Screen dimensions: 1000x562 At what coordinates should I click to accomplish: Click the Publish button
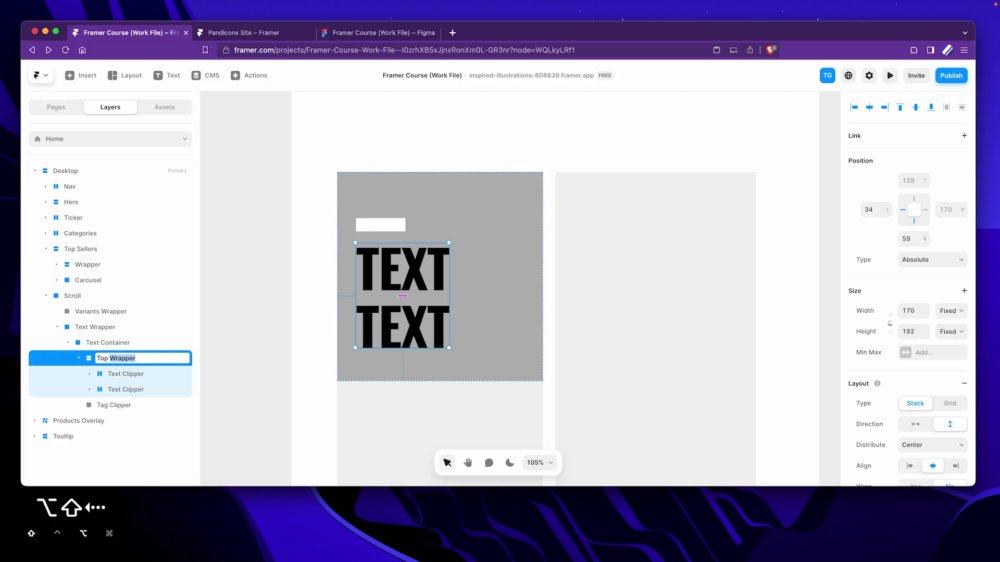[x=951, y=75]
